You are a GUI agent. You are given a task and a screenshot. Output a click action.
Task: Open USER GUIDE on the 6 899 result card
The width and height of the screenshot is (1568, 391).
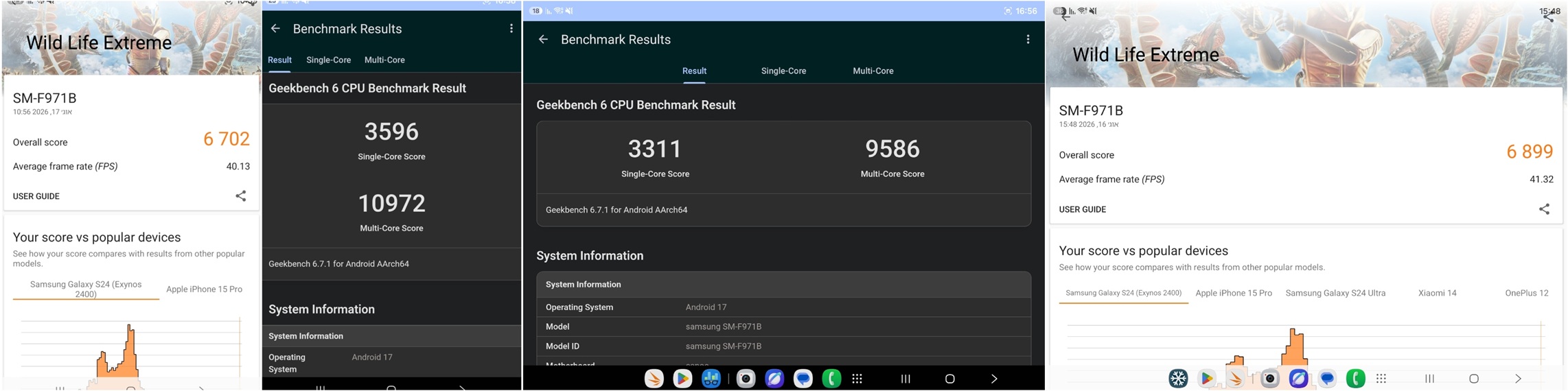(x=1082, y=209)
